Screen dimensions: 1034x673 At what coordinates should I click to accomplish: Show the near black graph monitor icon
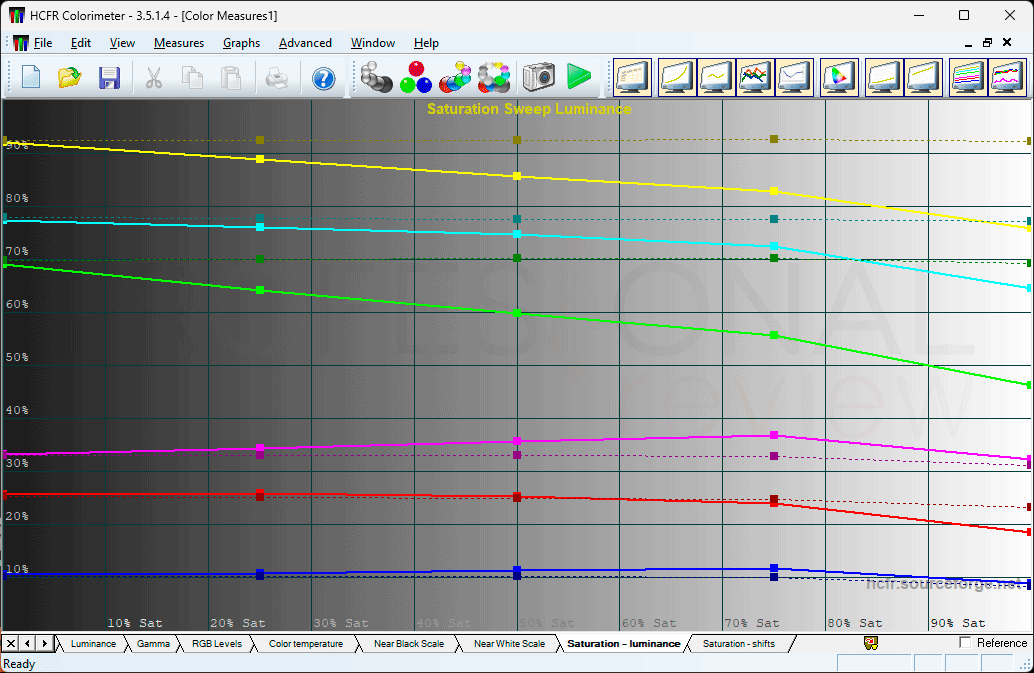click(884, 77)
